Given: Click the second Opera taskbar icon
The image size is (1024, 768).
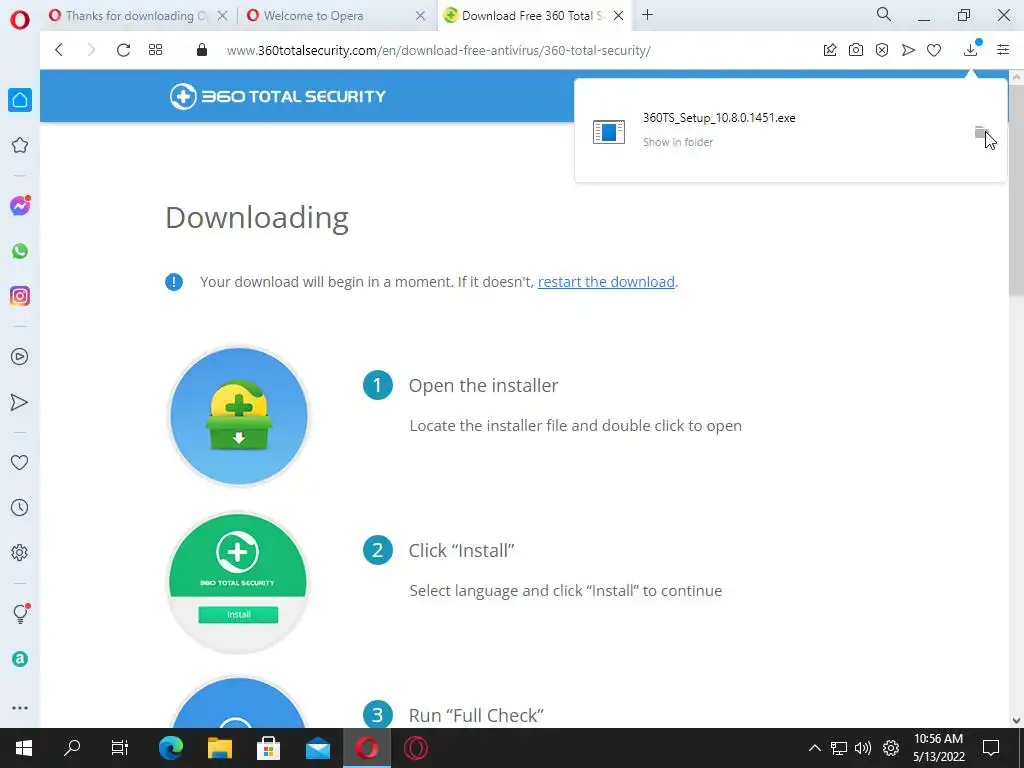Looking at the screenshot, I should click(x=415, y=748).
